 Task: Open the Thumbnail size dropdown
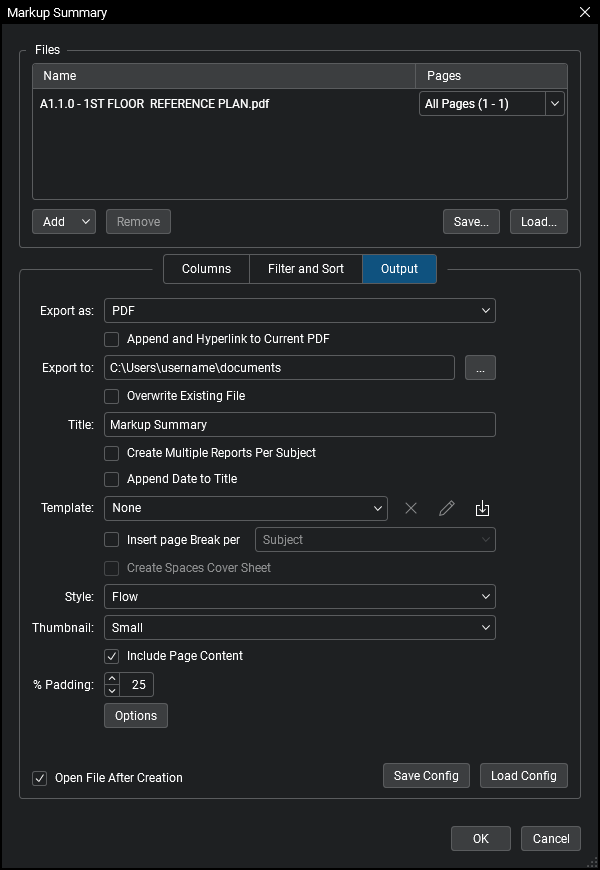[x=300, y=628]
